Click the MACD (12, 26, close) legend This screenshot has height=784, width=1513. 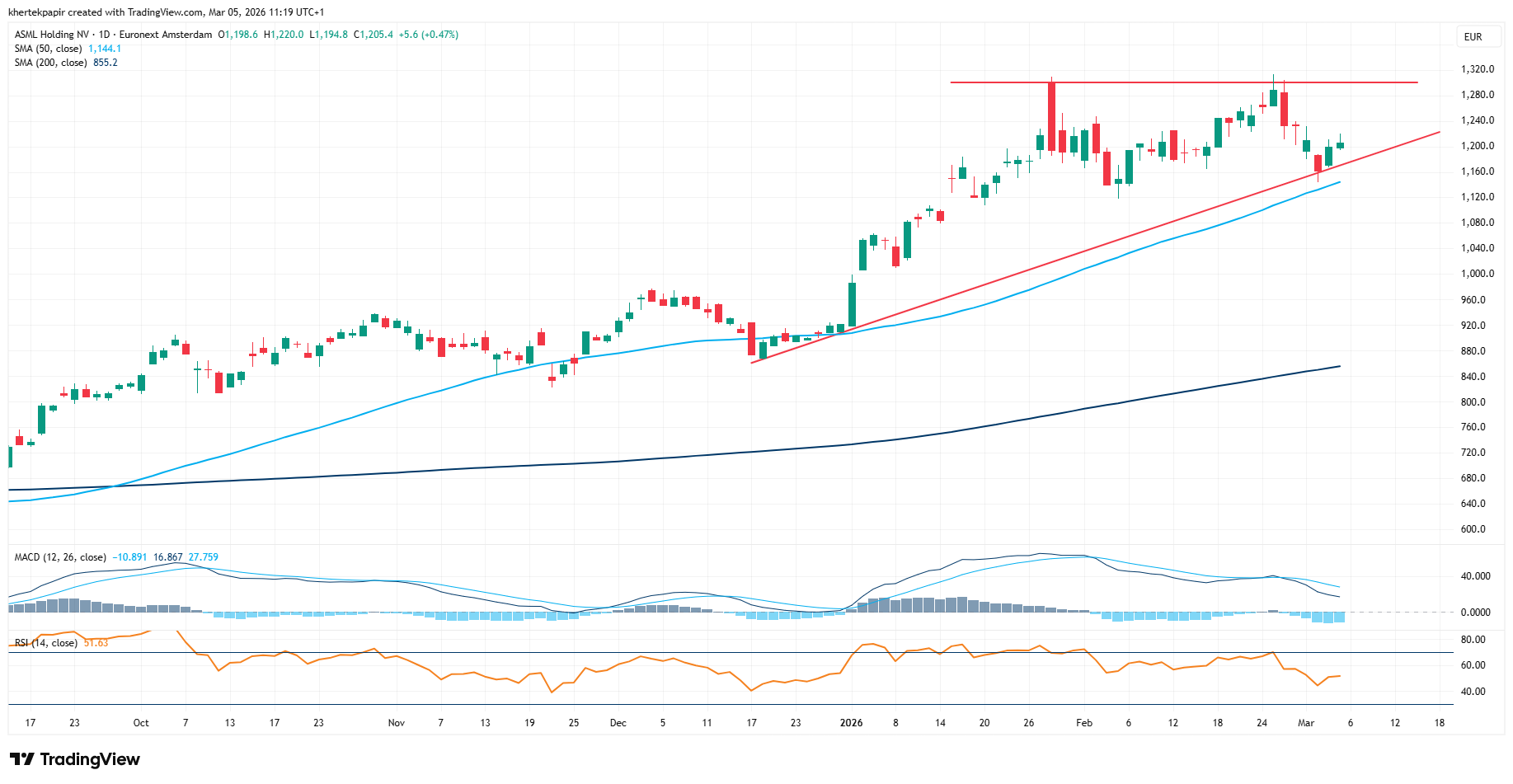coord(60,557)
